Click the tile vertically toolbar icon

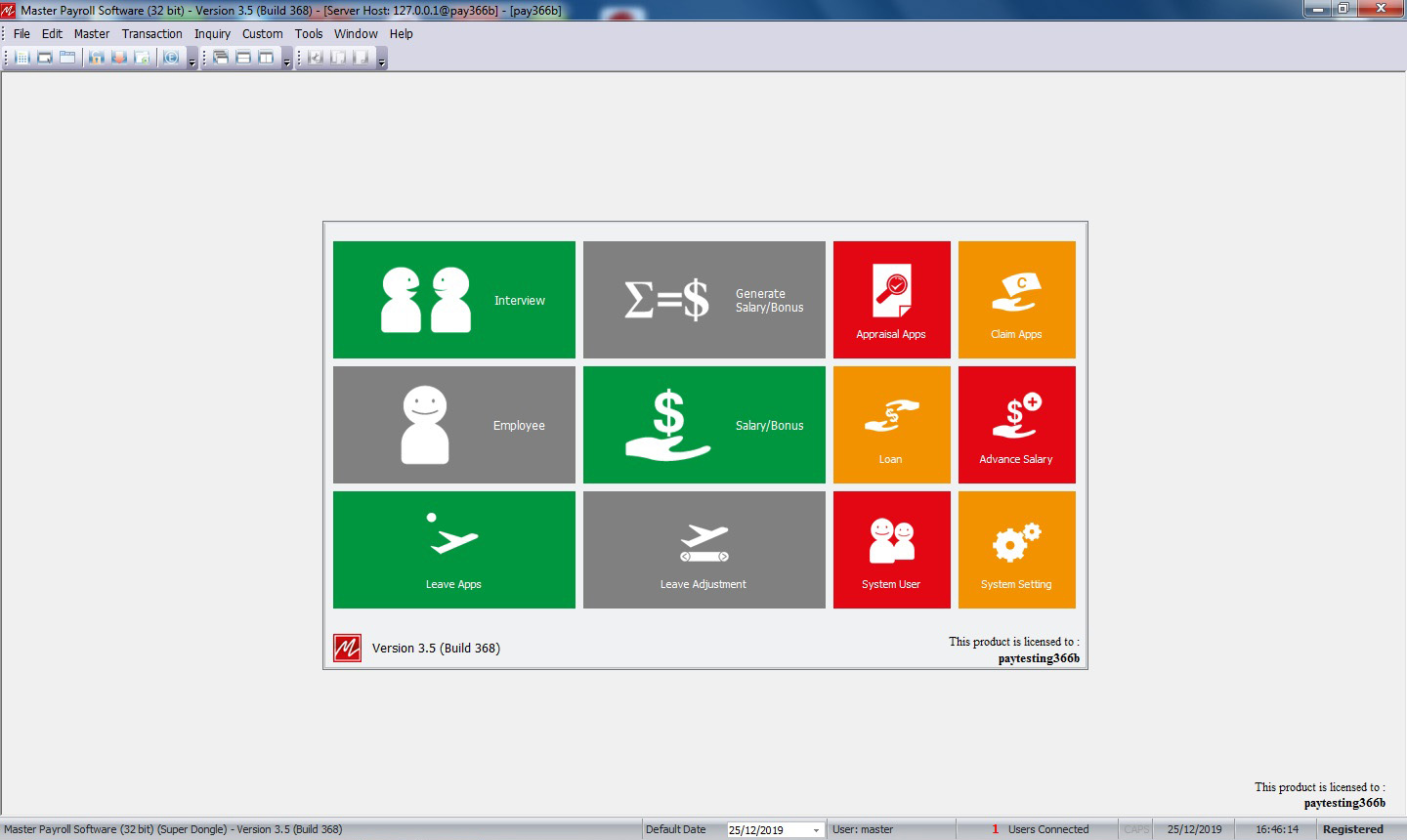click(266, 58)
